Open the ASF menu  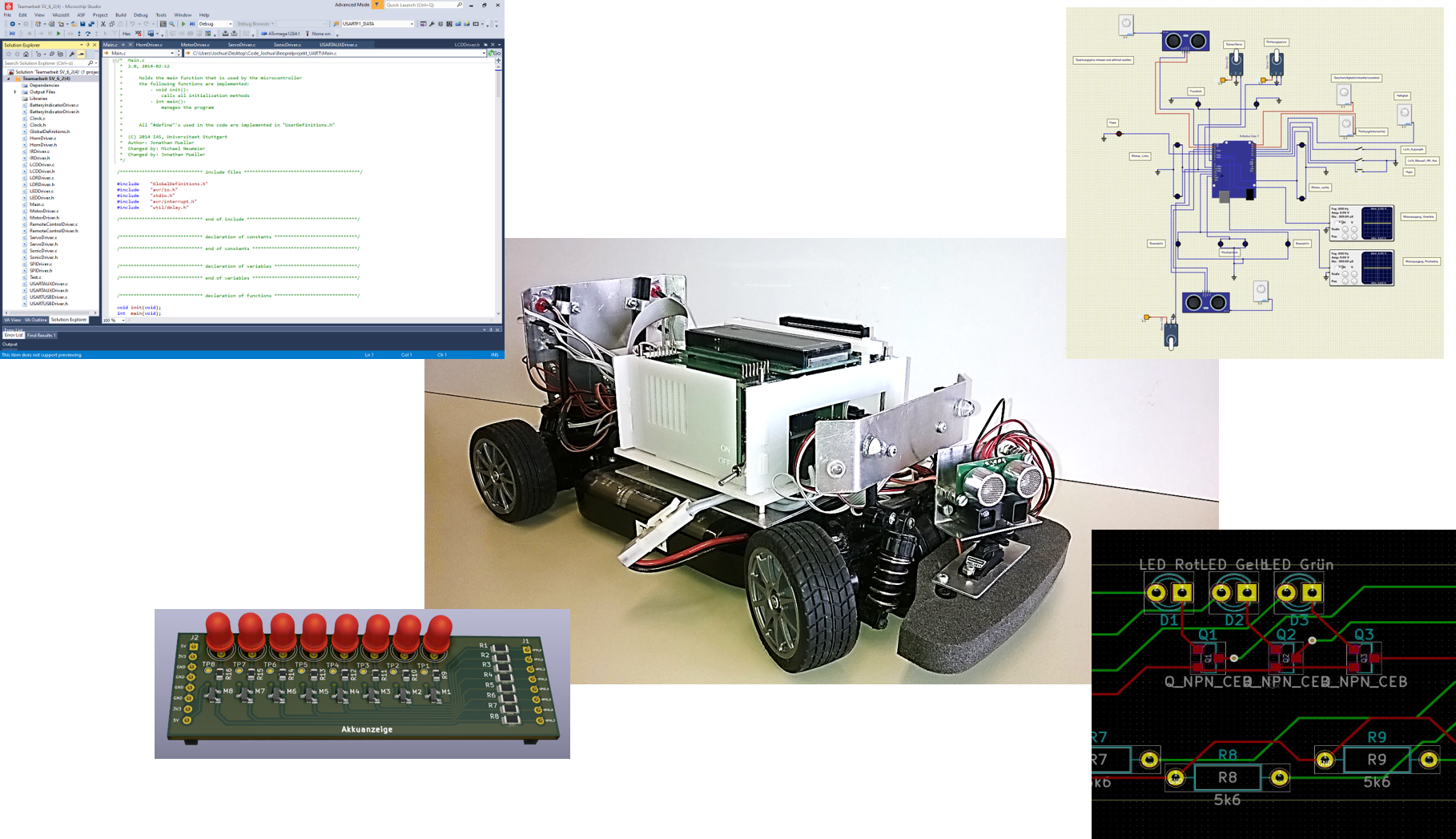tap(81, 14)
